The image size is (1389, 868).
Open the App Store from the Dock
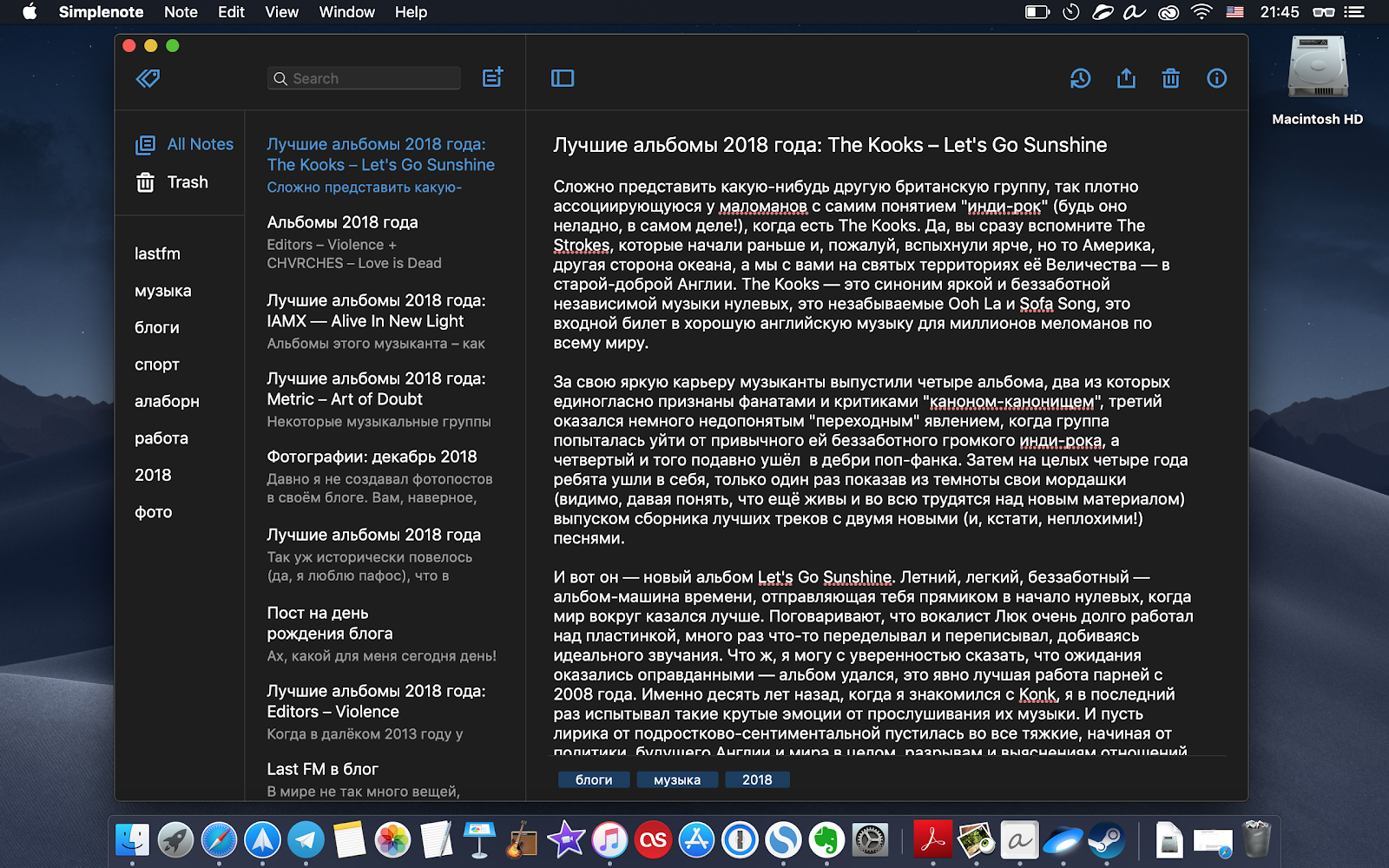(x=696, y=839)
